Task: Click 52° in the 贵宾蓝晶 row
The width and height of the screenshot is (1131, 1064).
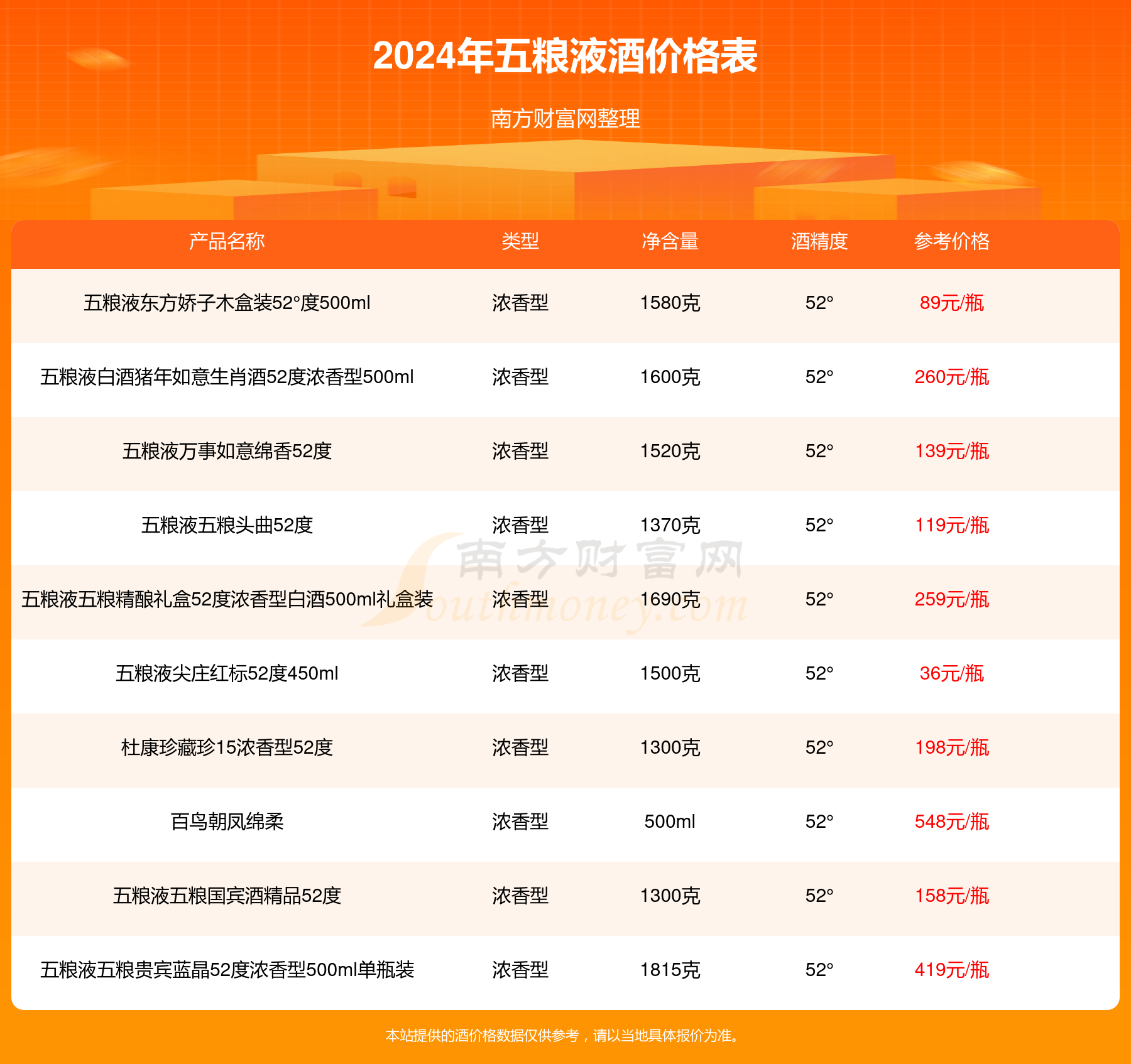Action: (x=819, y=970)
